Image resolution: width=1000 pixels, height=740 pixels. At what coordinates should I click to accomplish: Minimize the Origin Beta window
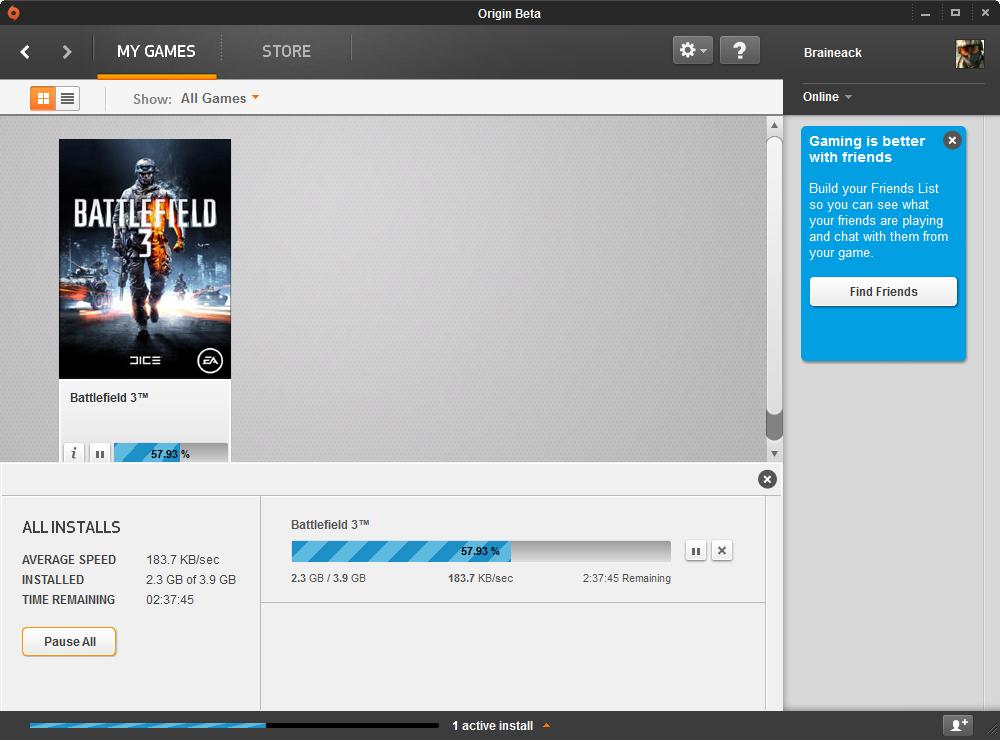(x=925, y=13)
